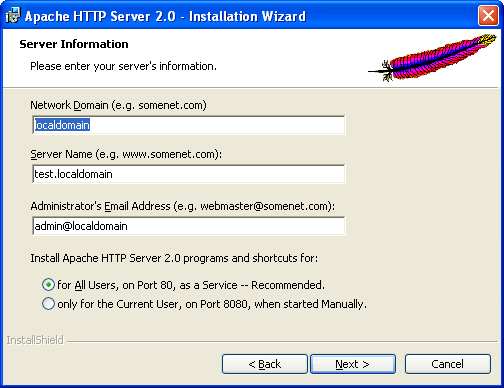Go to the next step with Next >
The height and width of the screenshot is (388, 504).
tap(353, 364)
